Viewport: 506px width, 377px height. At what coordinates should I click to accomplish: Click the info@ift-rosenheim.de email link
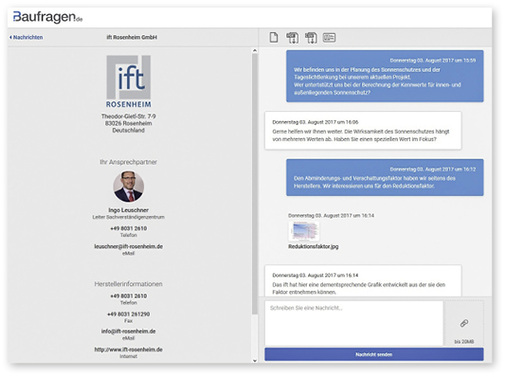tap(128, 331)
